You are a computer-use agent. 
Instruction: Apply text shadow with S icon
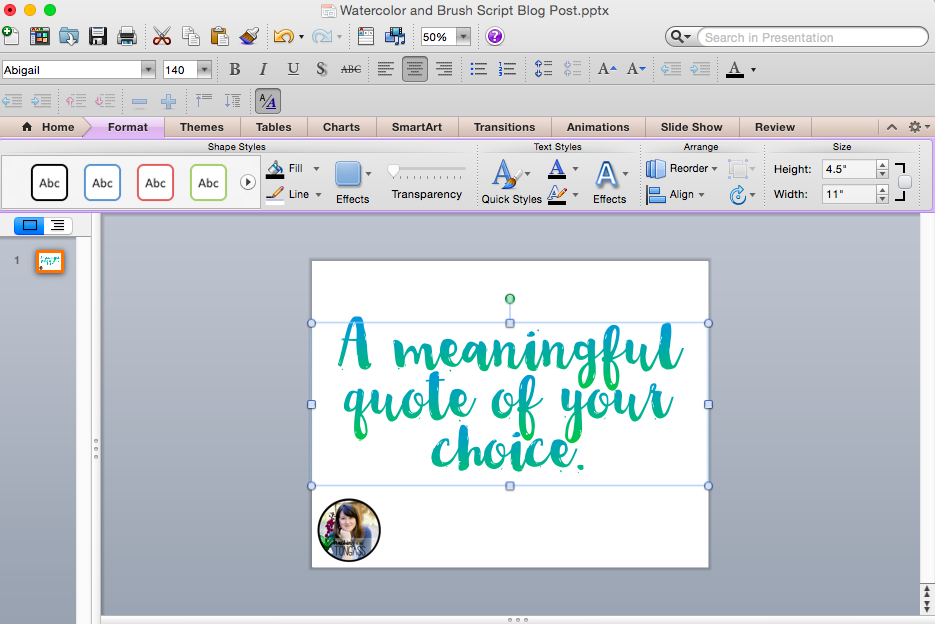[321, 69]
